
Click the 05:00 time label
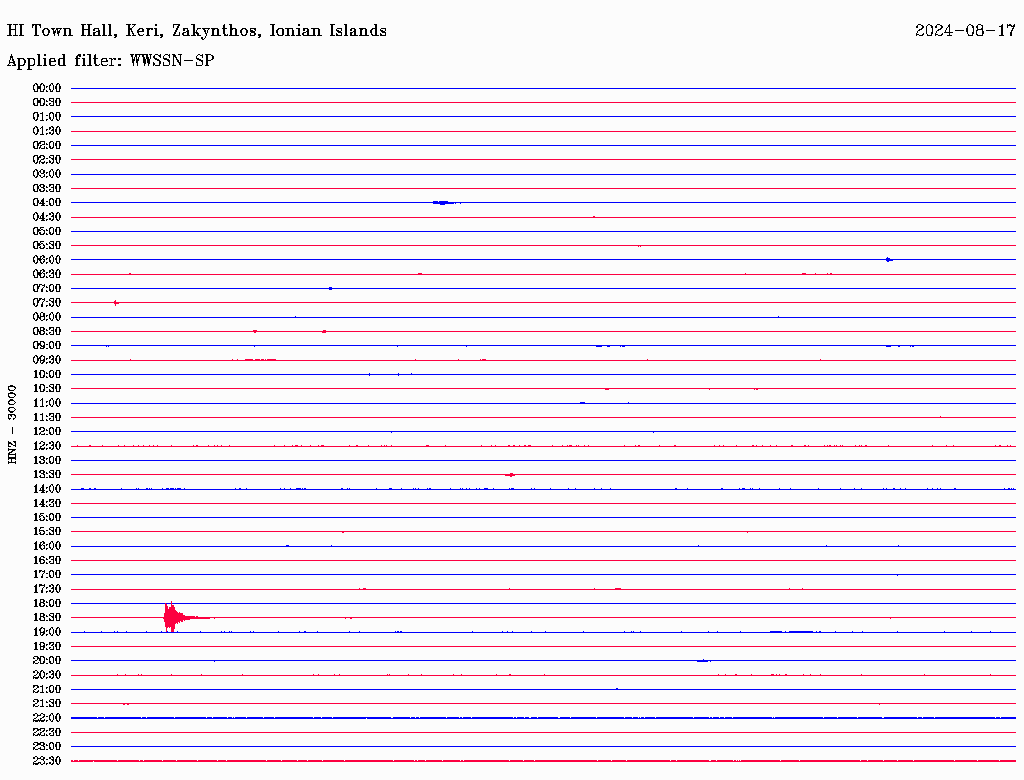point(47,231)
